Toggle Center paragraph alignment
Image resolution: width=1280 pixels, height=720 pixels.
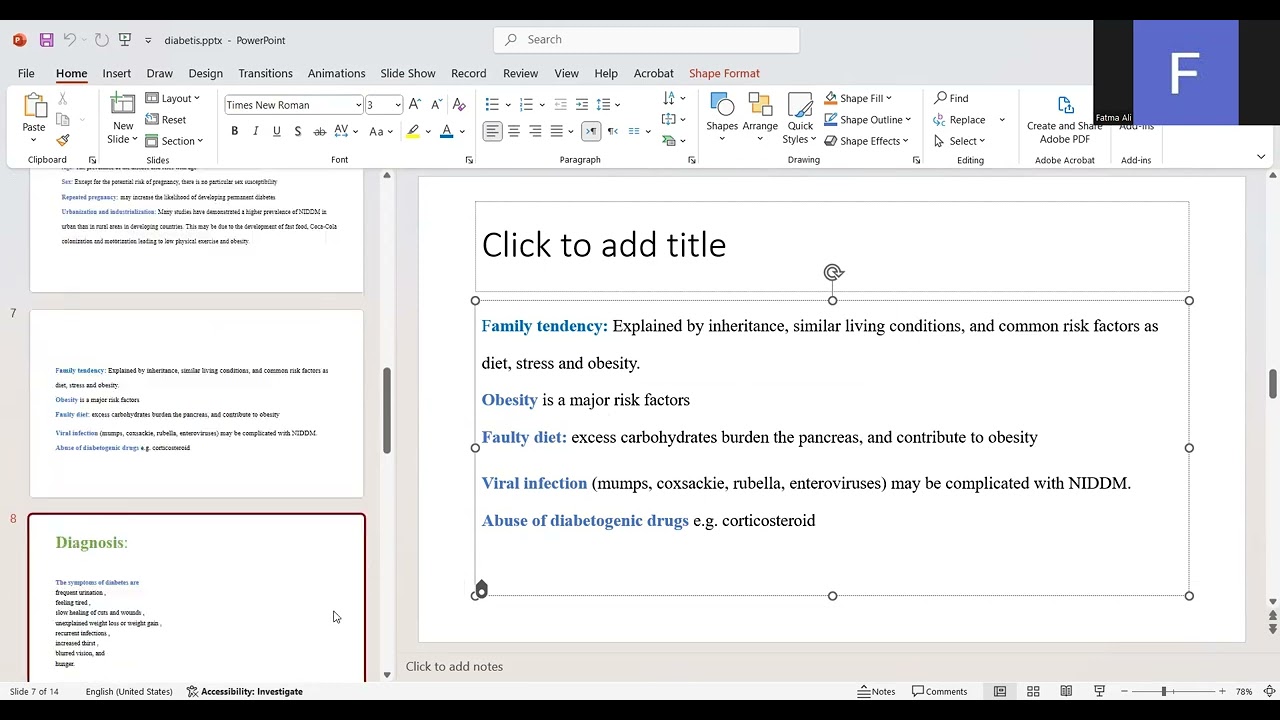(x=514, y=131)
